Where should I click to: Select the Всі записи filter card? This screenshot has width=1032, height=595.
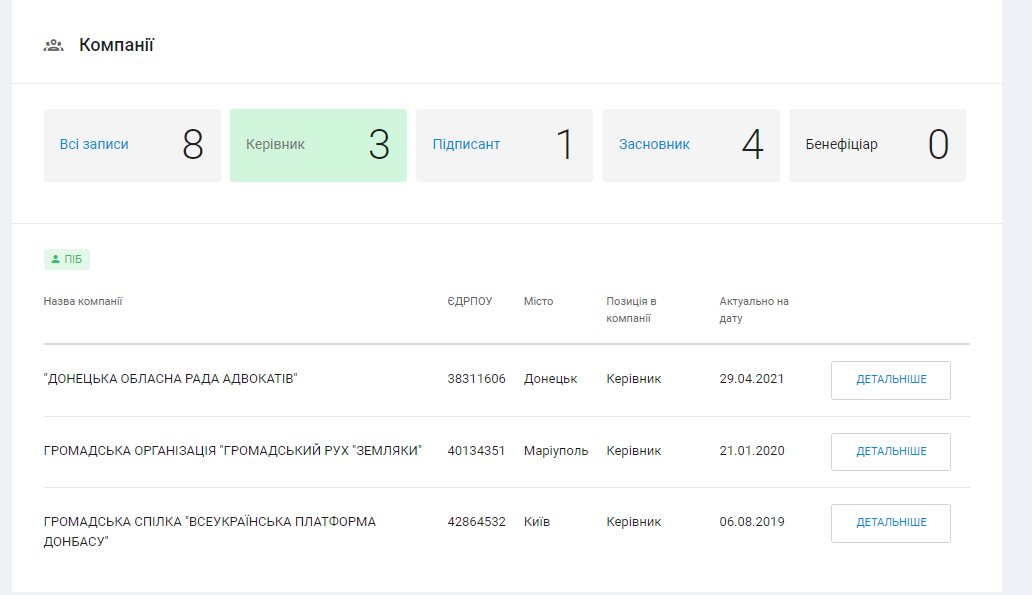pyautogui.click(x=132, y=145)
